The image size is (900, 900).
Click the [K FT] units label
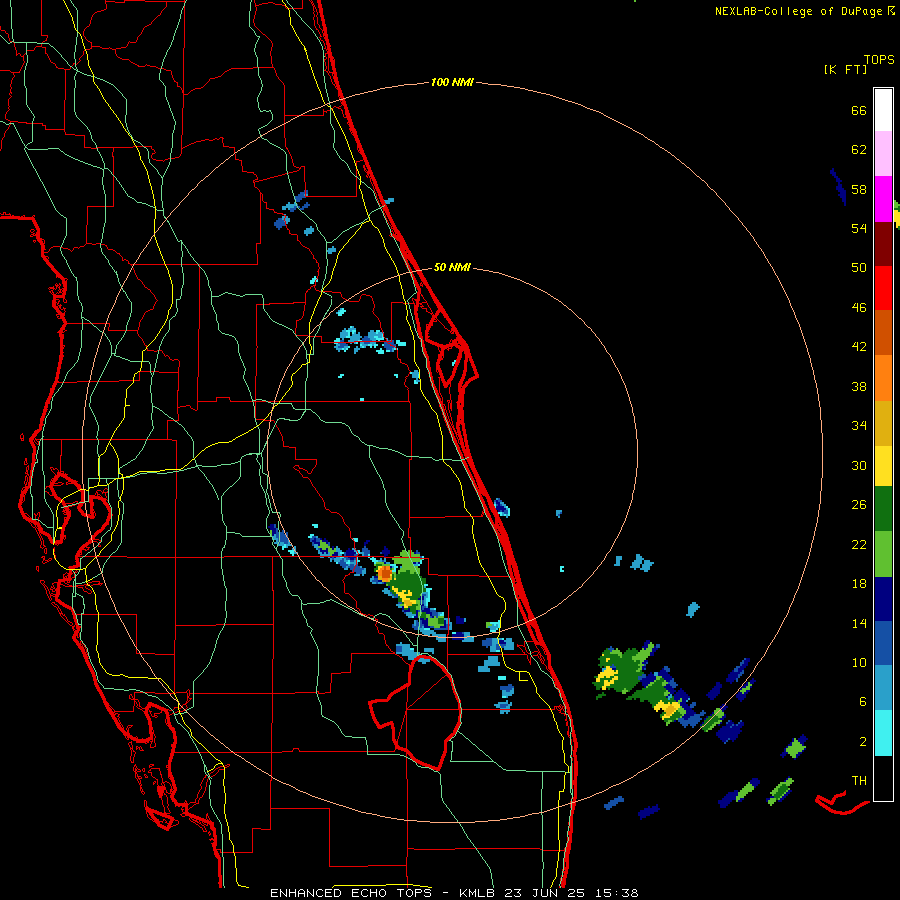[845, 69]
